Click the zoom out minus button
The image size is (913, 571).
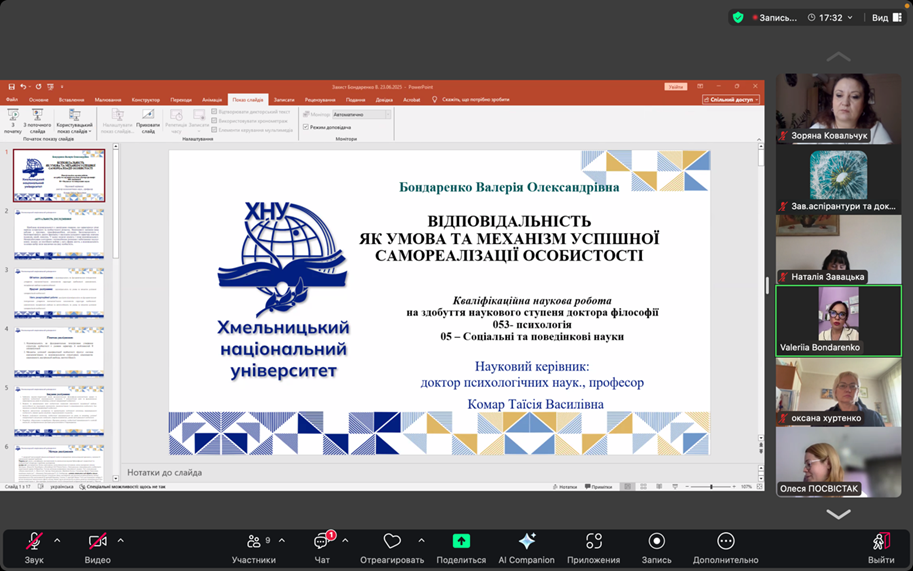[687, 487]
